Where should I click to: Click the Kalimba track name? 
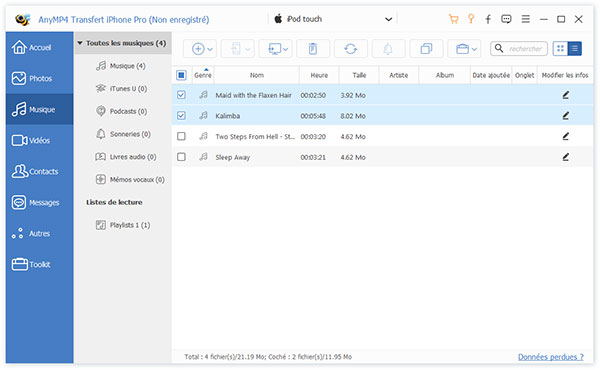click(x=228, y=116)
